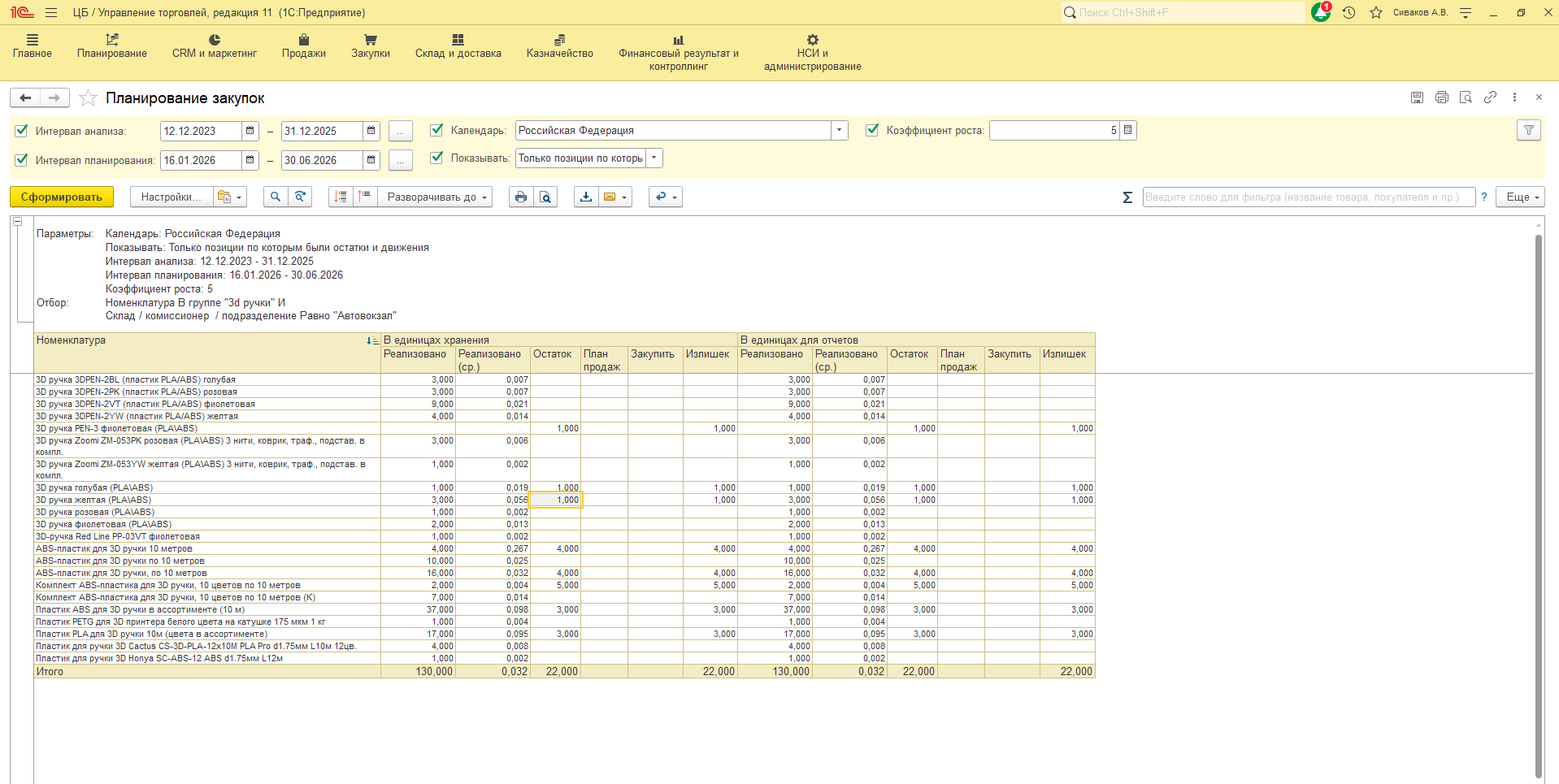Toggle the Коэффициент роста checkbox
Screen dimensions: 1559x784
(872, 130)
